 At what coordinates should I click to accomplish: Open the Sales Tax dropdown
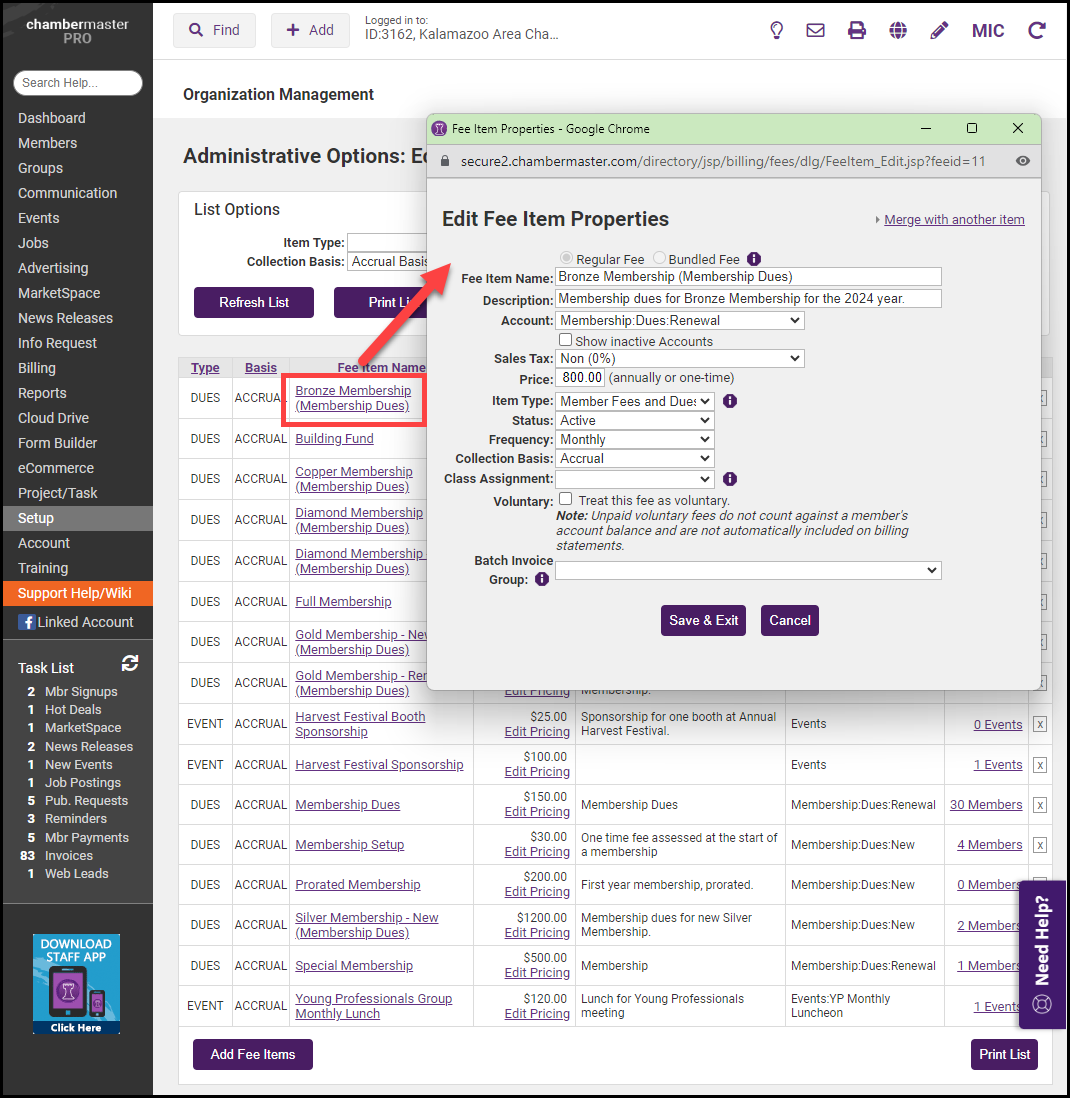[x=679, y=358]
